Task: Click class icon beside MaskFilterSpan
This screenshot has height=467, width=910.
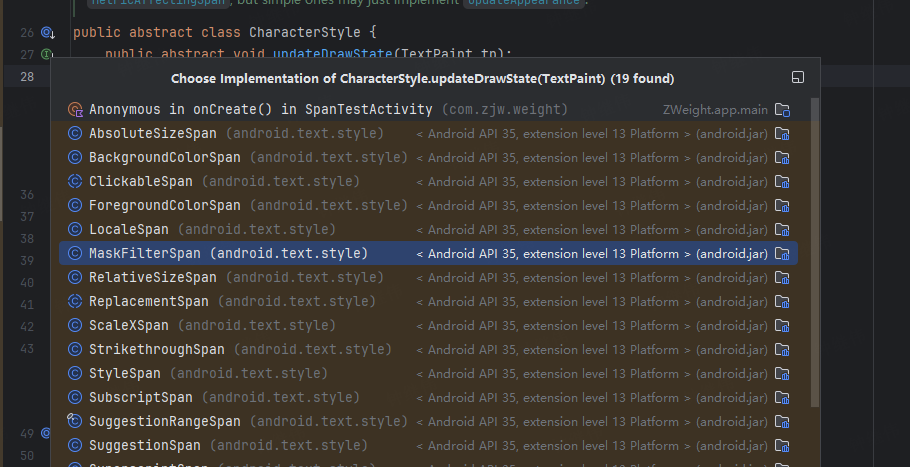Action: pyautogui.click(x=75, y=254)
